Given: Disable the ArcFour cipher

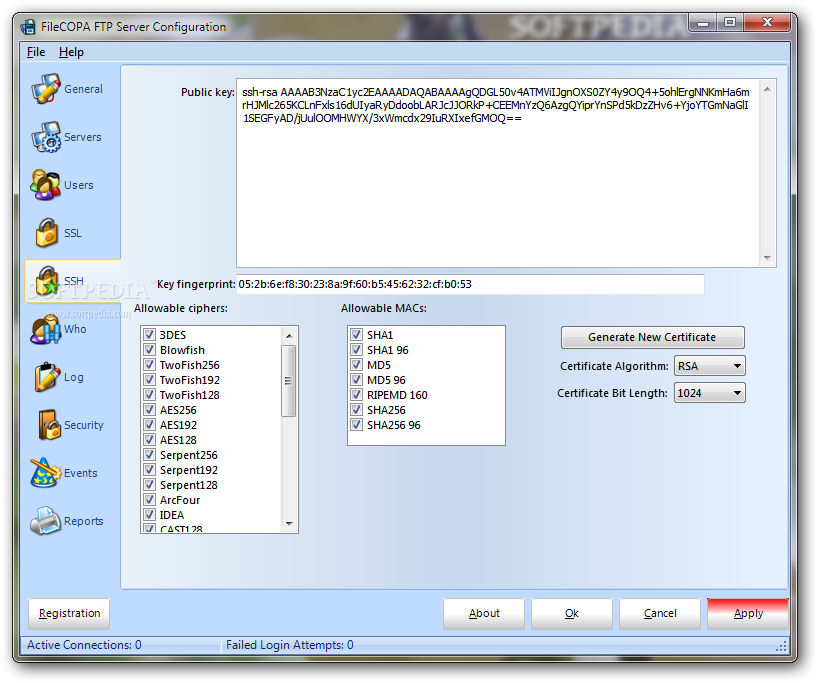Looking at the screenshot, I should 150,500.
